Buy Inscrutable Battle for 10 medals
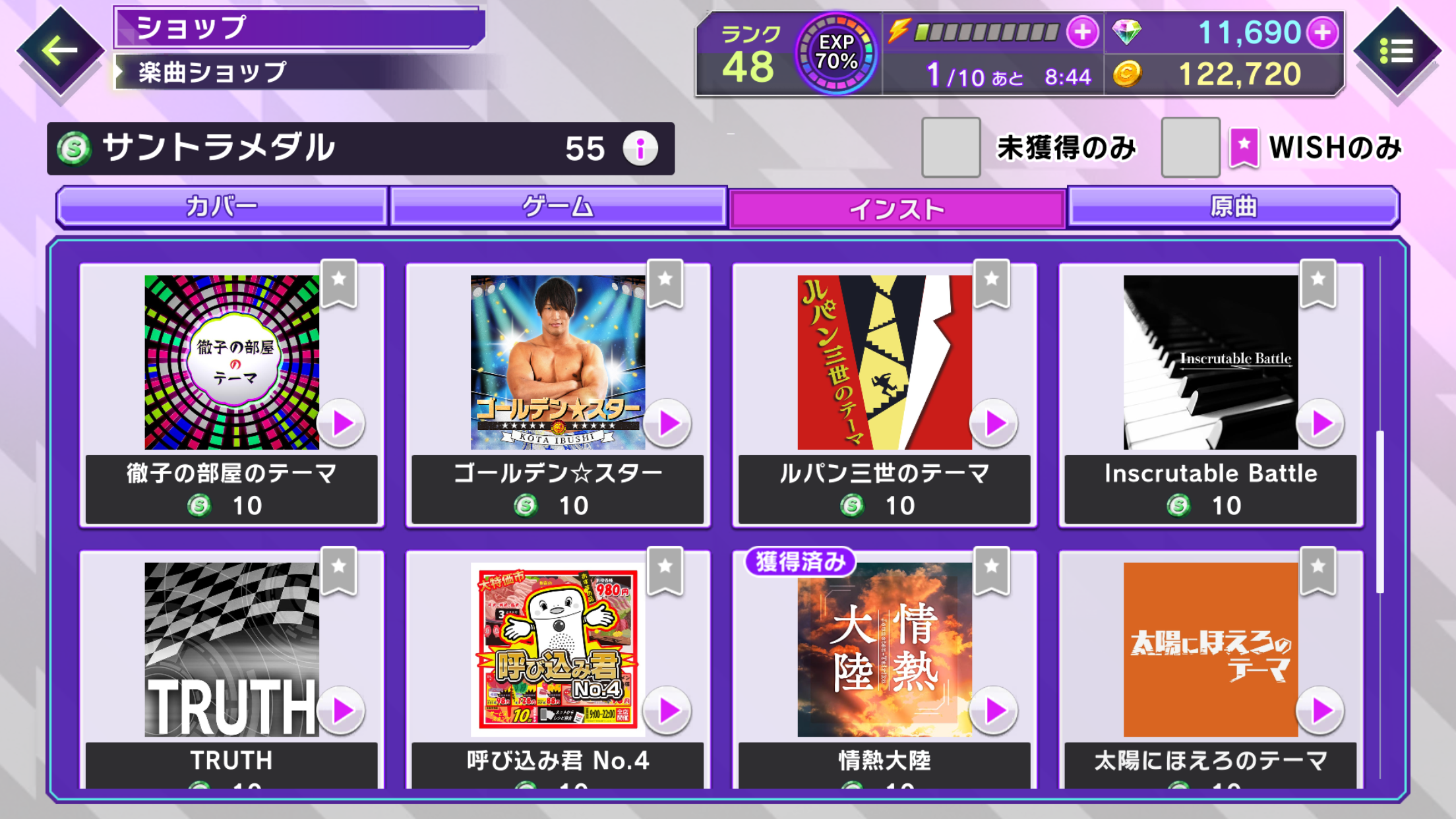The width and height of the screenshot is (1456, 819). 1211,490
